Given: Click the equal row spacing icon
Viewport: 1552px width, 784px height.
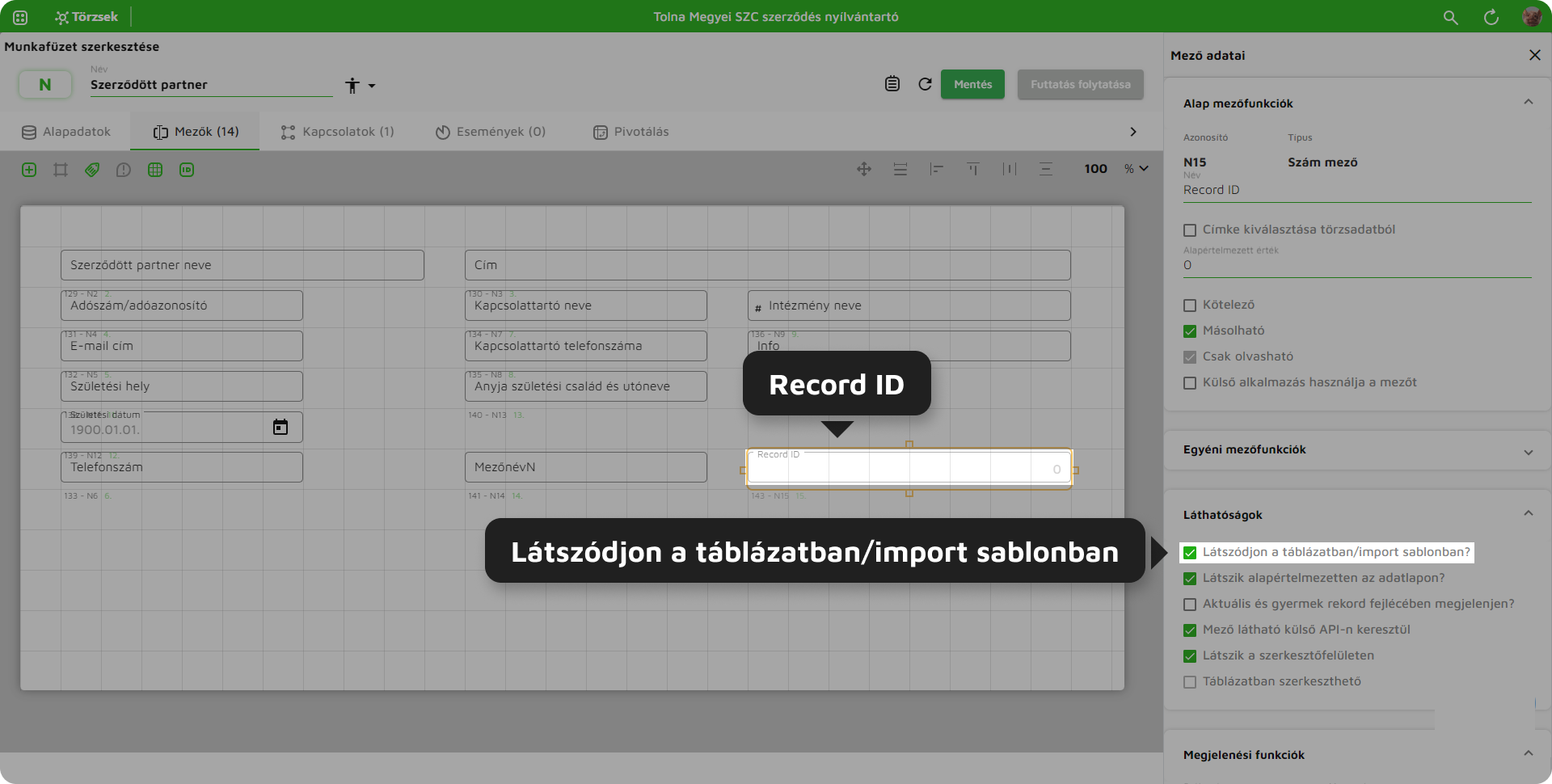Looking at the screenshot, I should (900, 169).
